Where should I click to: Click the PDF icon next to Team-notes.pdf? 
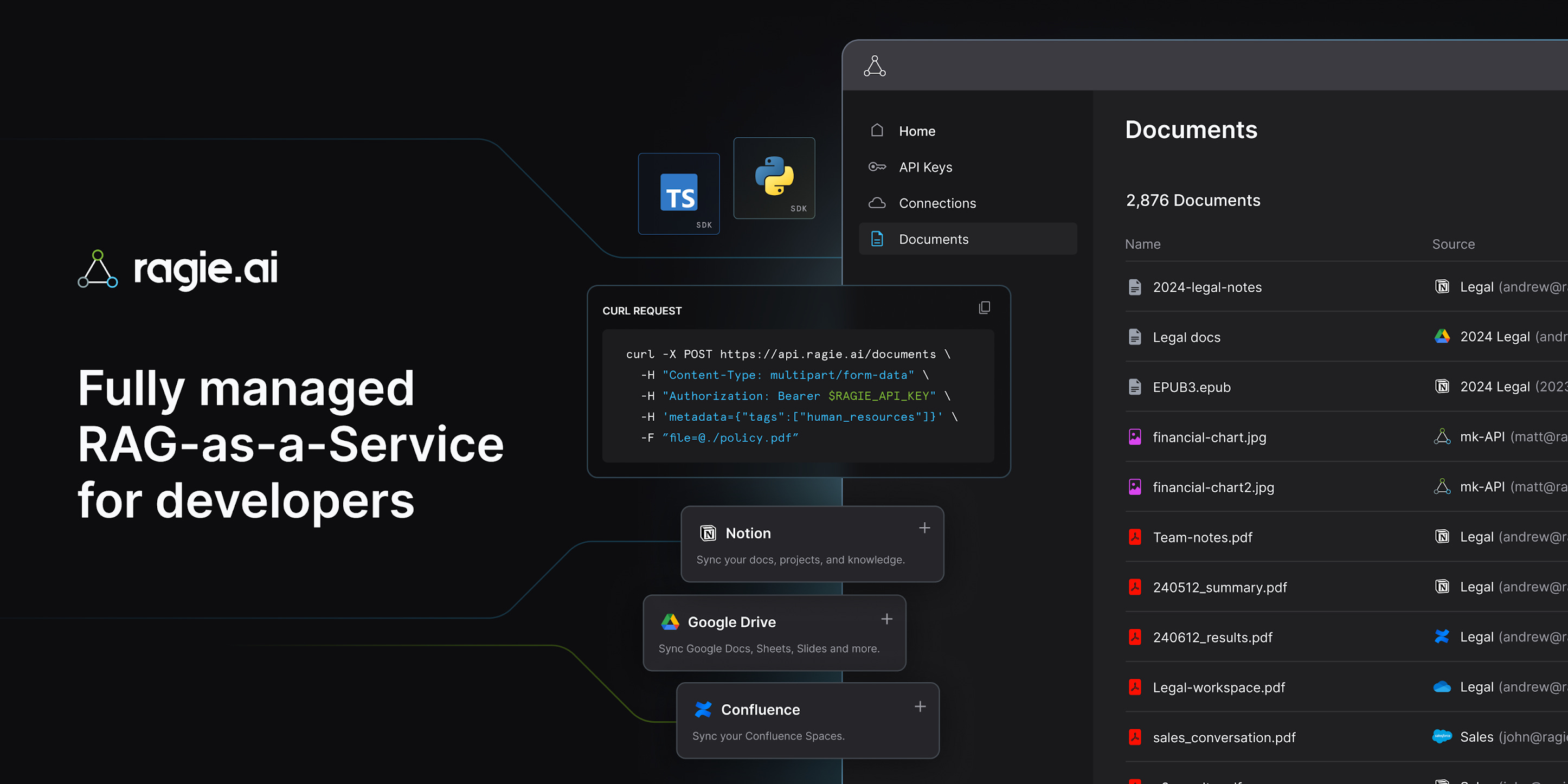1135,537
